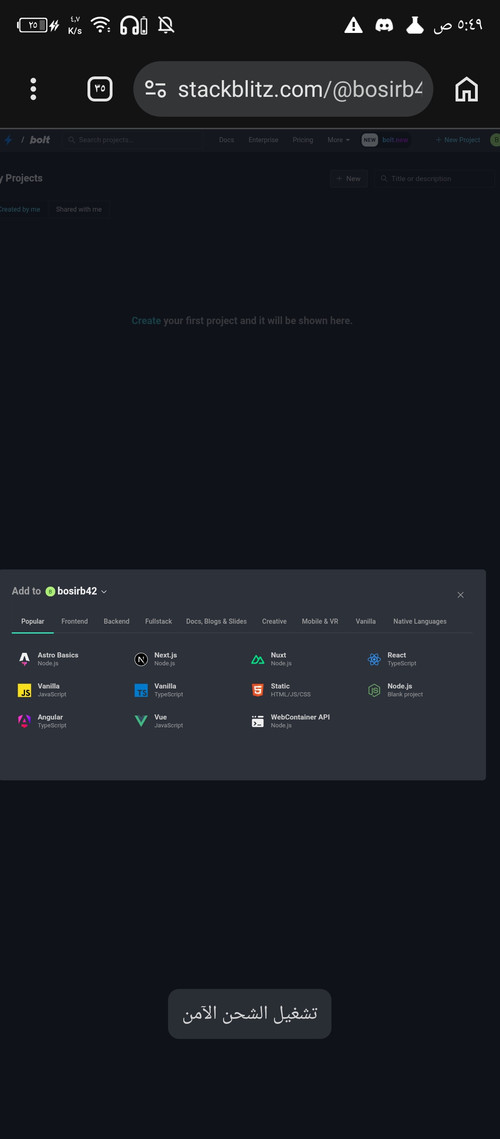Click the New Project button
This screenshot has width=500, height=1139.
[457, 139]
